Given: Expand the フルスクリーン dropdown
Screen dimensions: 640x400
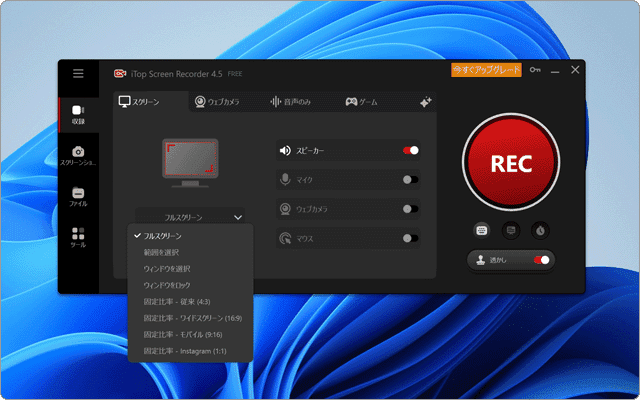Looking at the screenshot, I should pos(190,218).
